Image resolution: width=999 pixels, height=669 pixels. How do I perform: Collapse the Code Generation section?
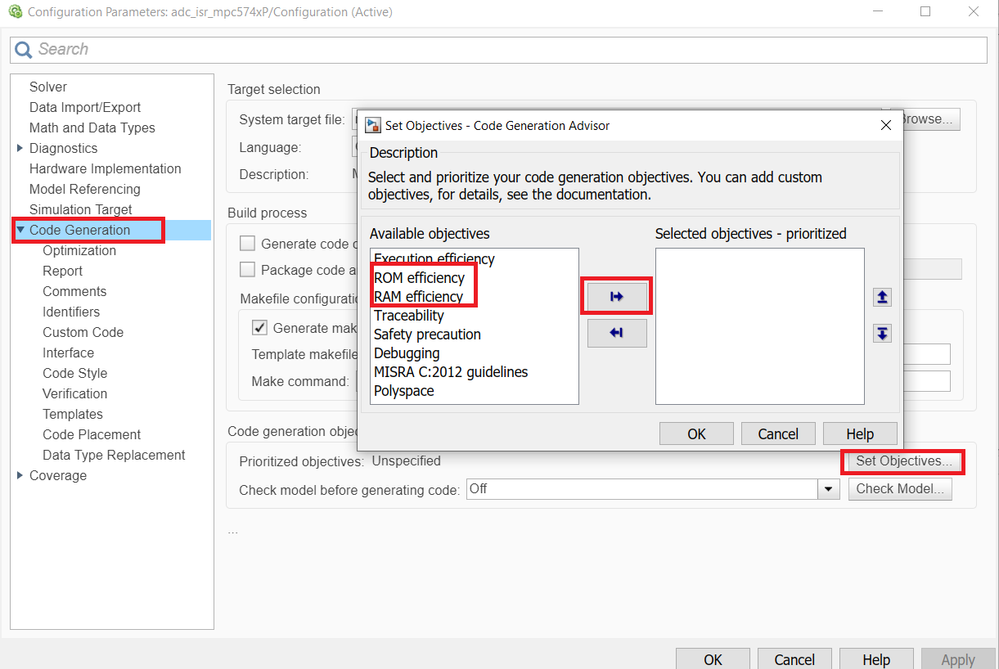[x=22, y=230]
